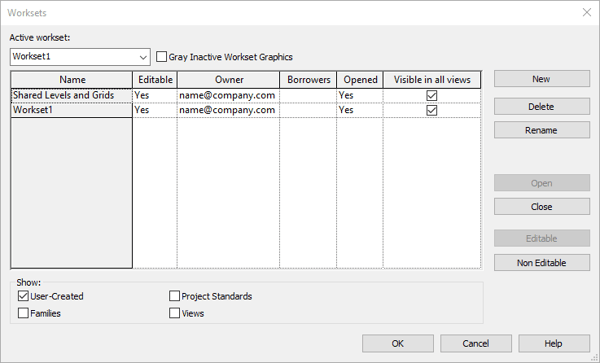This screenshot has height=363, width=600.
Task: Click the New workset button
Action: click(541, 79)
